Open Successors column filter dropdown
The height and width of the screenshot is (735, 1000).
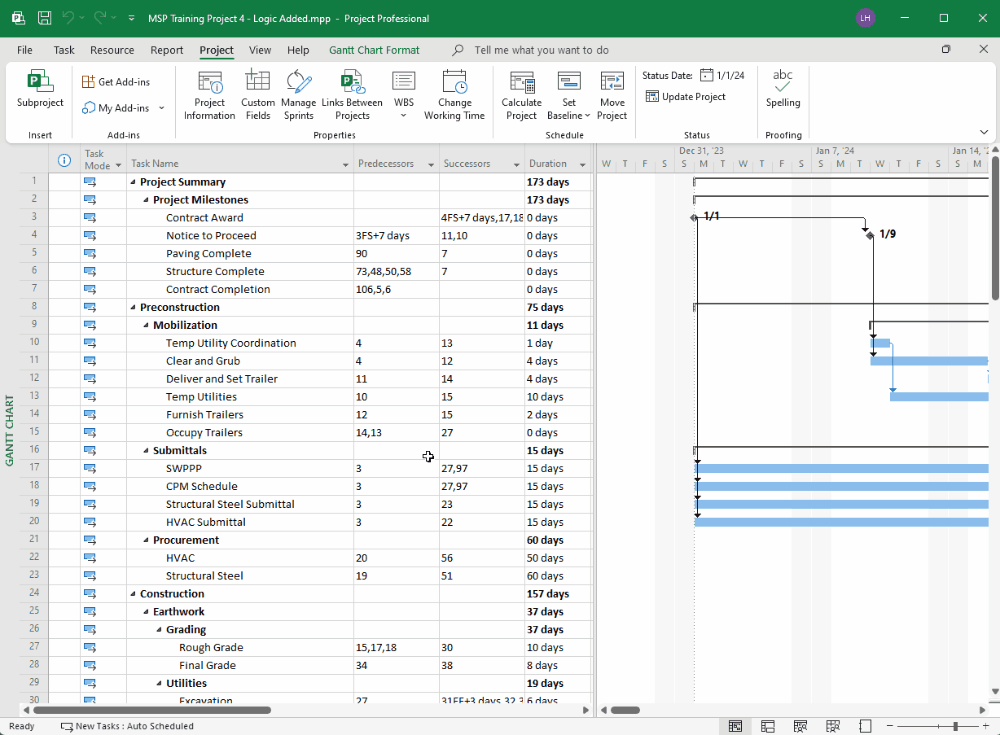coord(517,165)
